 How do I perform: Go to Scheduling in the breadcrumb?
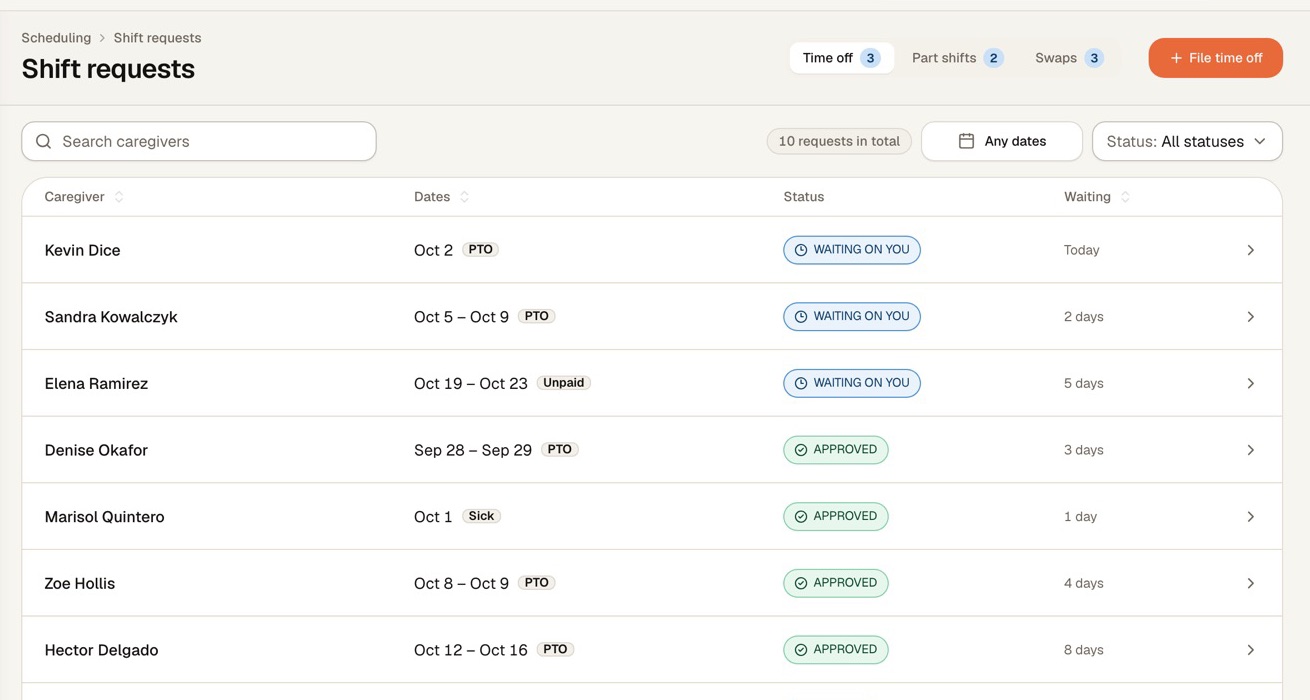click(56, 38)
